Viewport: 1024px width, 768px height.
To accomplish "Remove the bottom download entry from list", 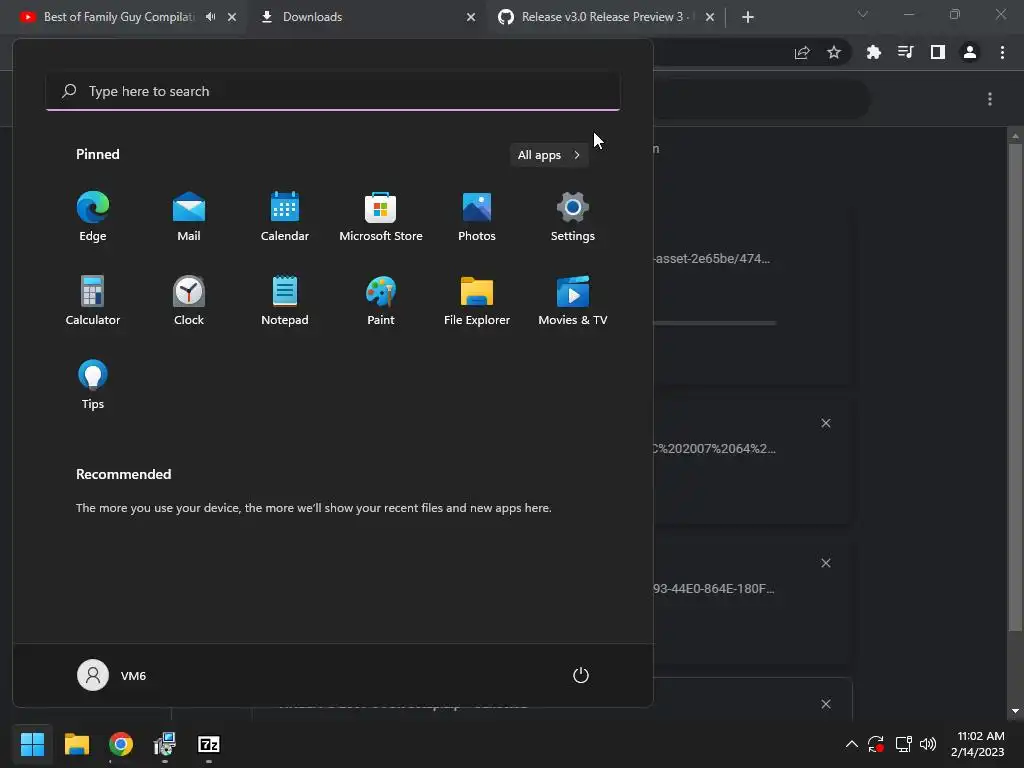I will [x=825, y=704].
